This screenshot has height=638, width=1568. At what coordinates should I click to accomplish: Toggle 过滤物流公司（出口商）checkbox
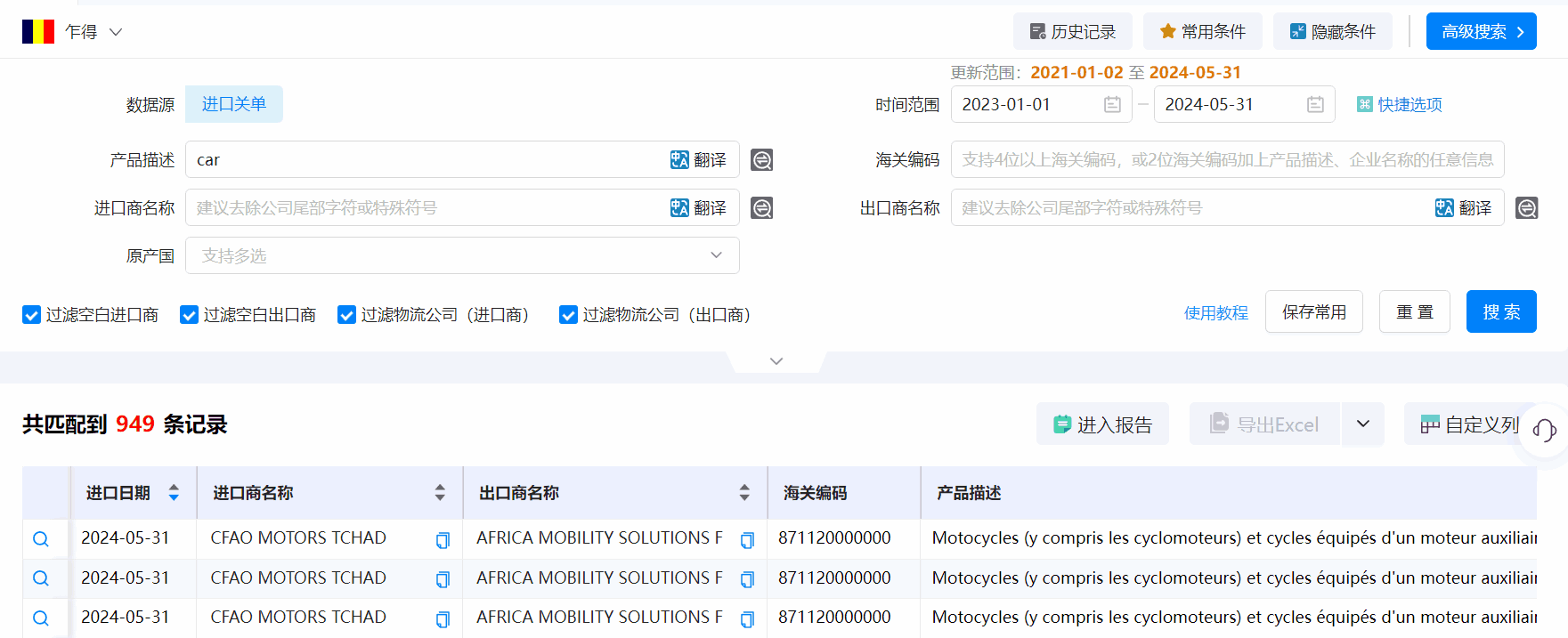[568, 315]
